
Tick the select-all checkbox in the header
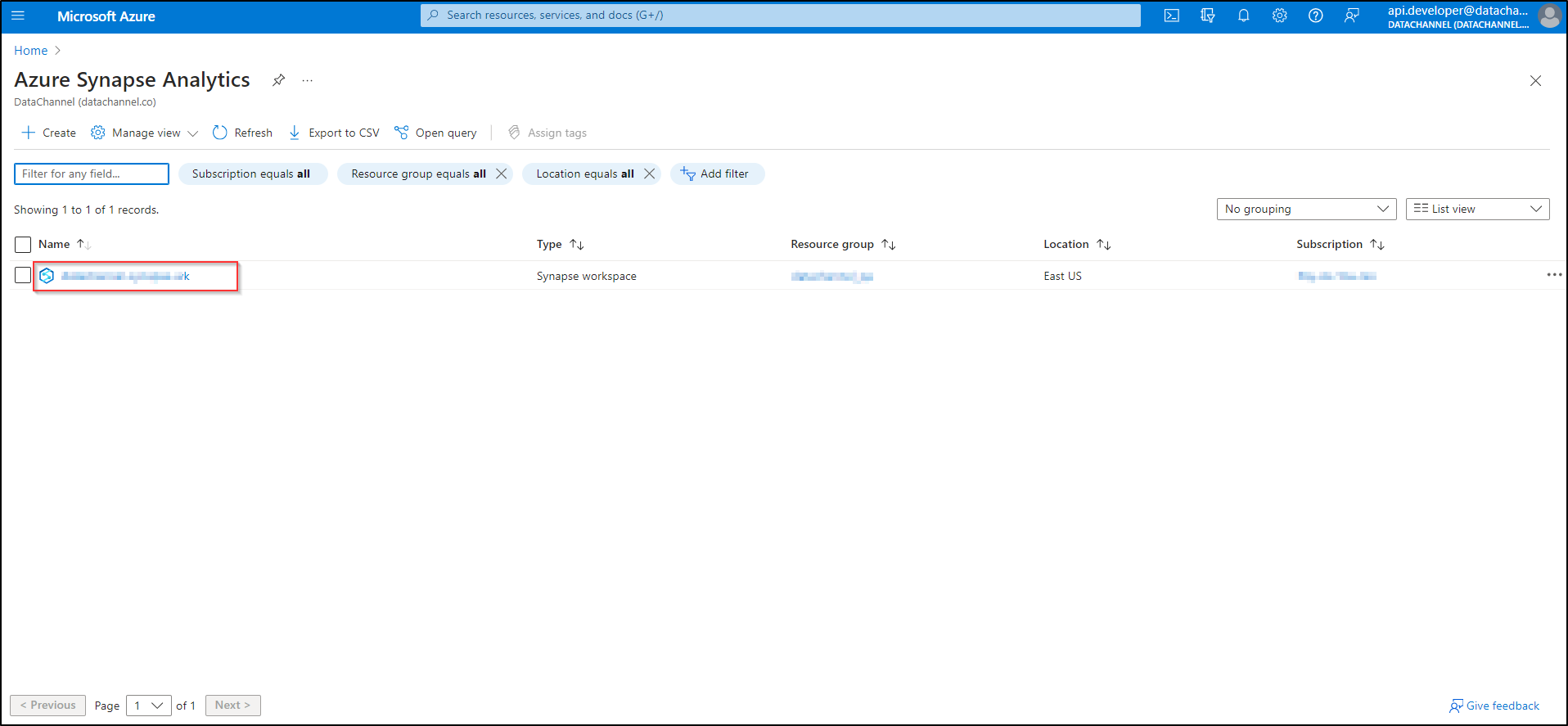(x=23, y=245)
